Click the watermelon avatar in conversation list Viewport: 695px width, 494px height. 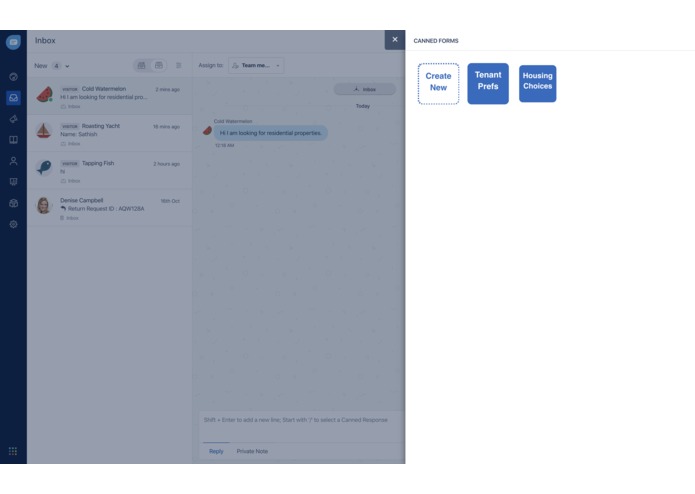click(x=44, y=94)
